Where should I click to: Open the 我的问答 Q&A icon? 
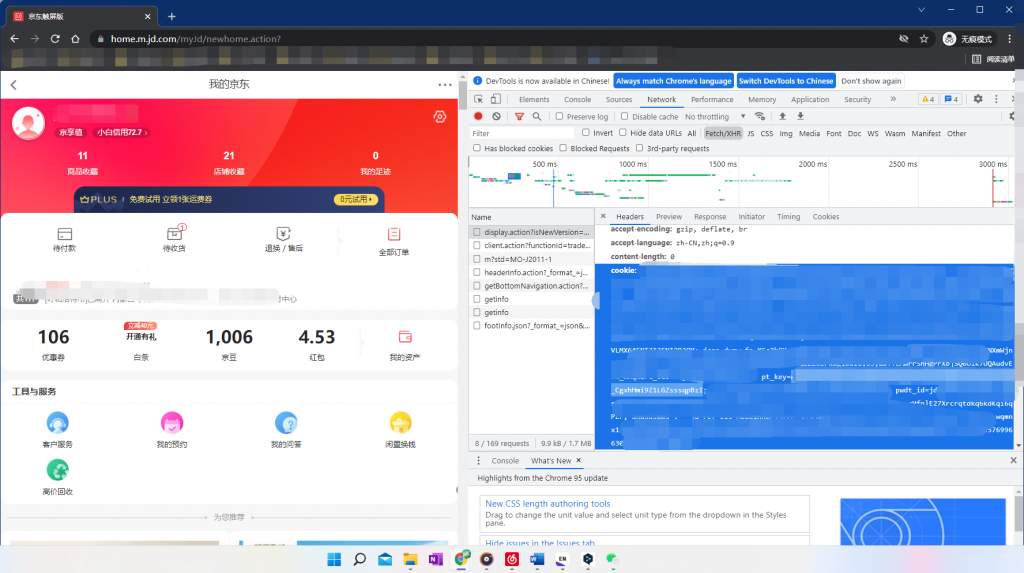coord(286,423)
